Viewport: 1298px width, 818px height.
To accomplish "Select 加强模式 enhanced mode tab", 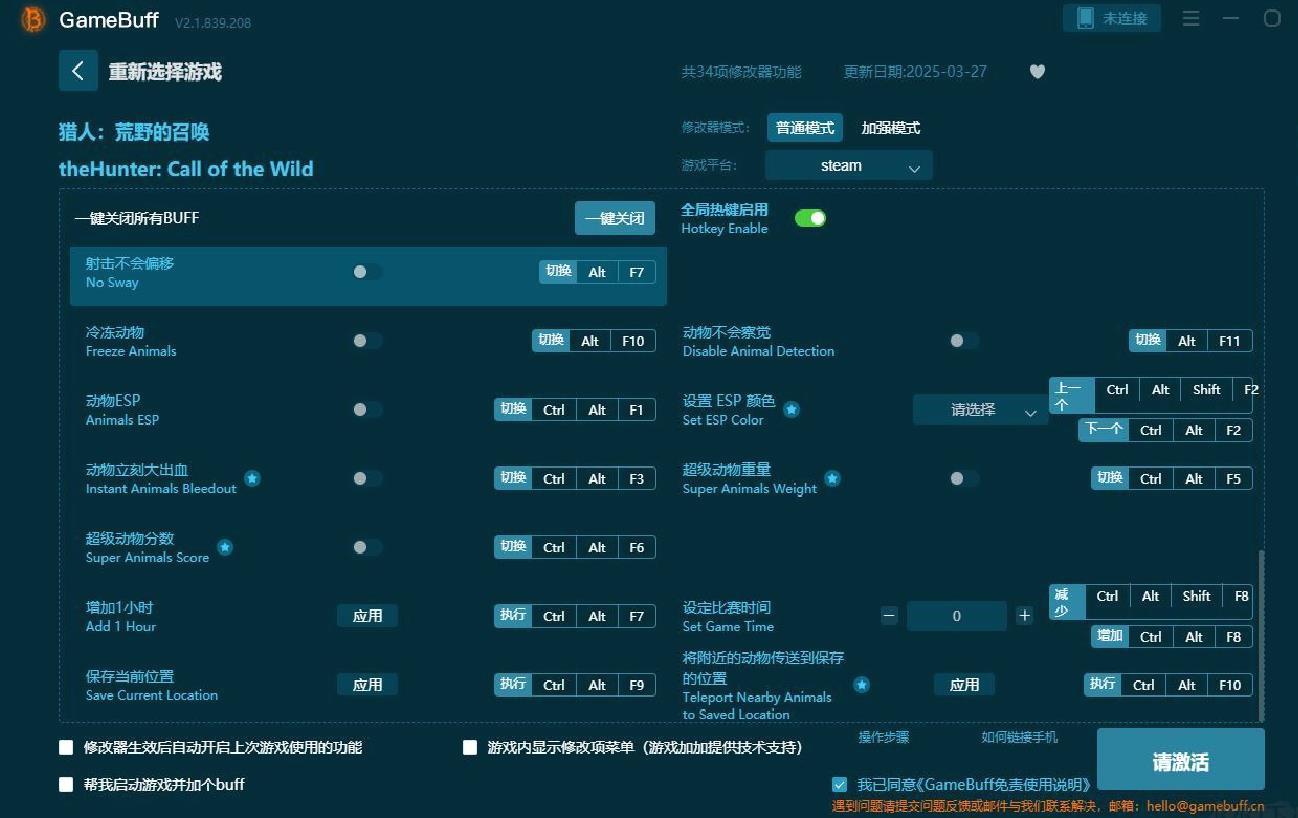I will [x=891, y=127].
